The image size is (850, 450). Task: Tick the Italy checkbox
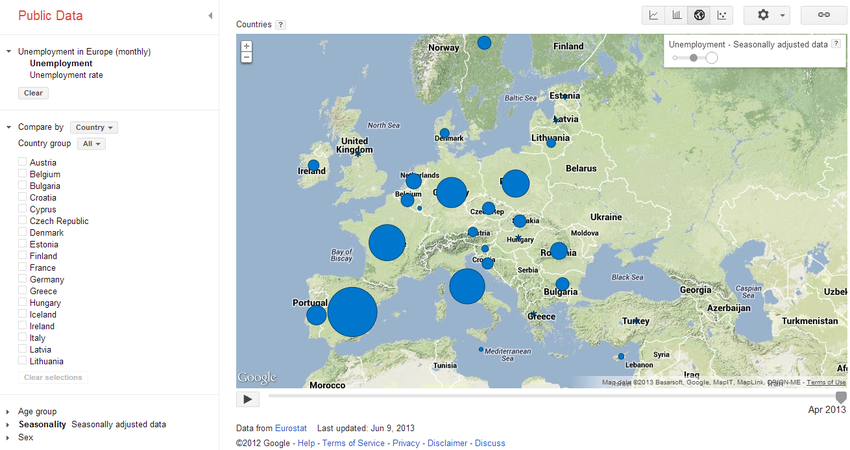pyautogui.click(x=22, y=338)
